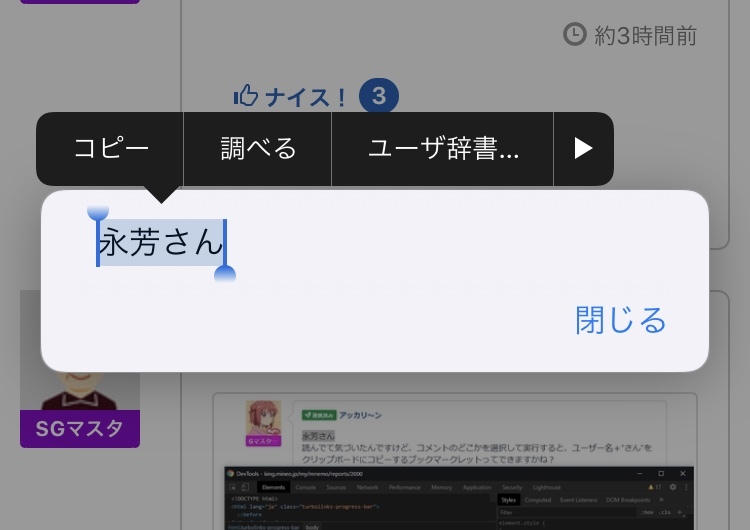This screenshot has height=530, width=750.
Task: Click the Console tab in DevTools
Action: pos(306,487)
